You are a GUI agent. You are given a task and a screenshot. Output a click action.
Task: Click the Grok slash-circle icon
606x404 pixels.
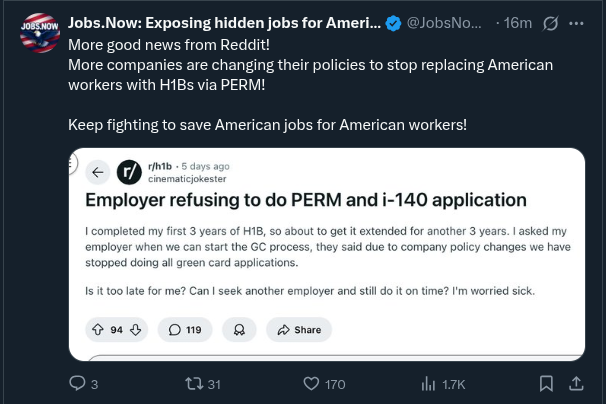coord(549,22)
